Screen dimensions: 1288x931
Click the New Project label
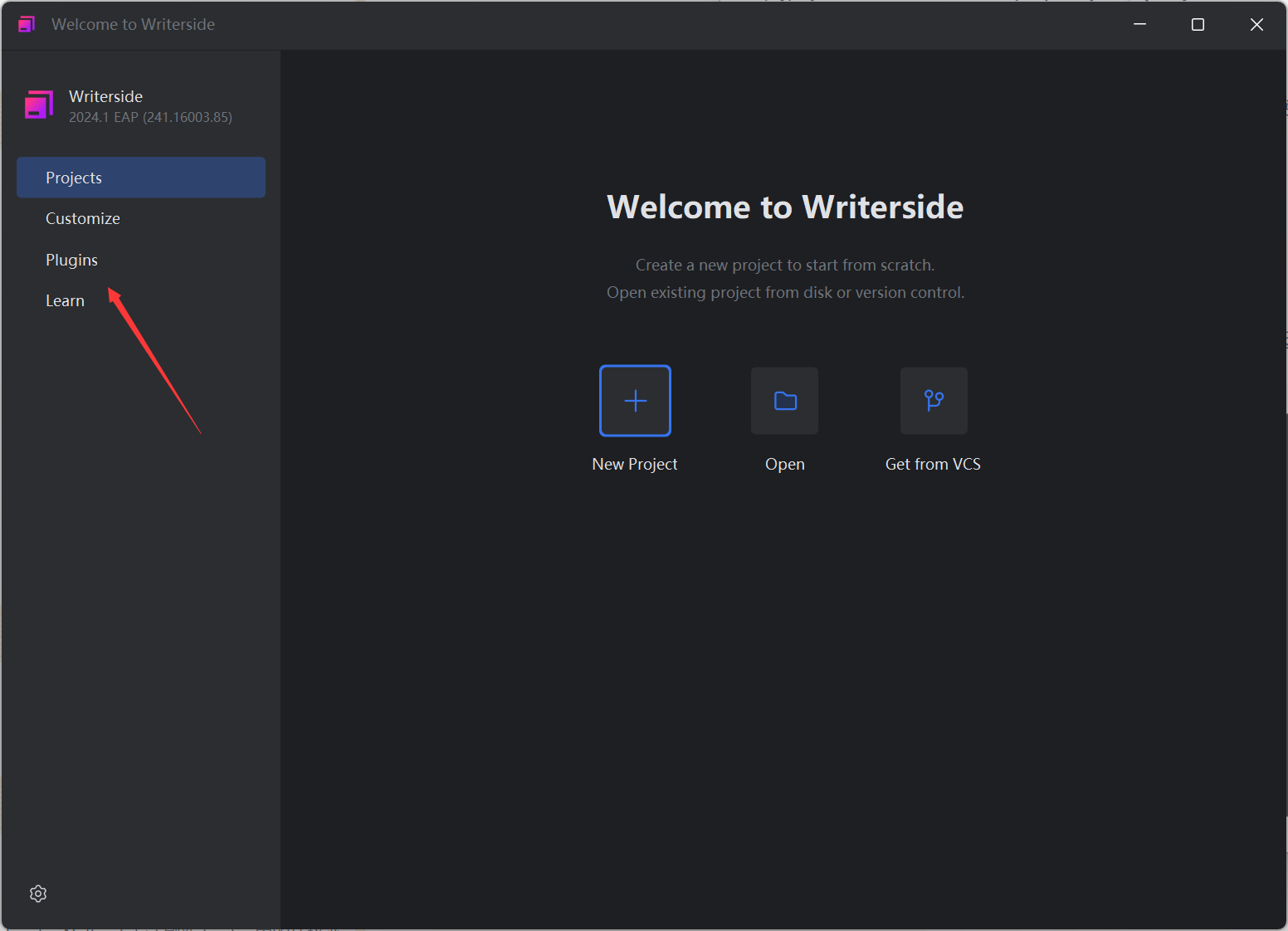click(635, 464)
